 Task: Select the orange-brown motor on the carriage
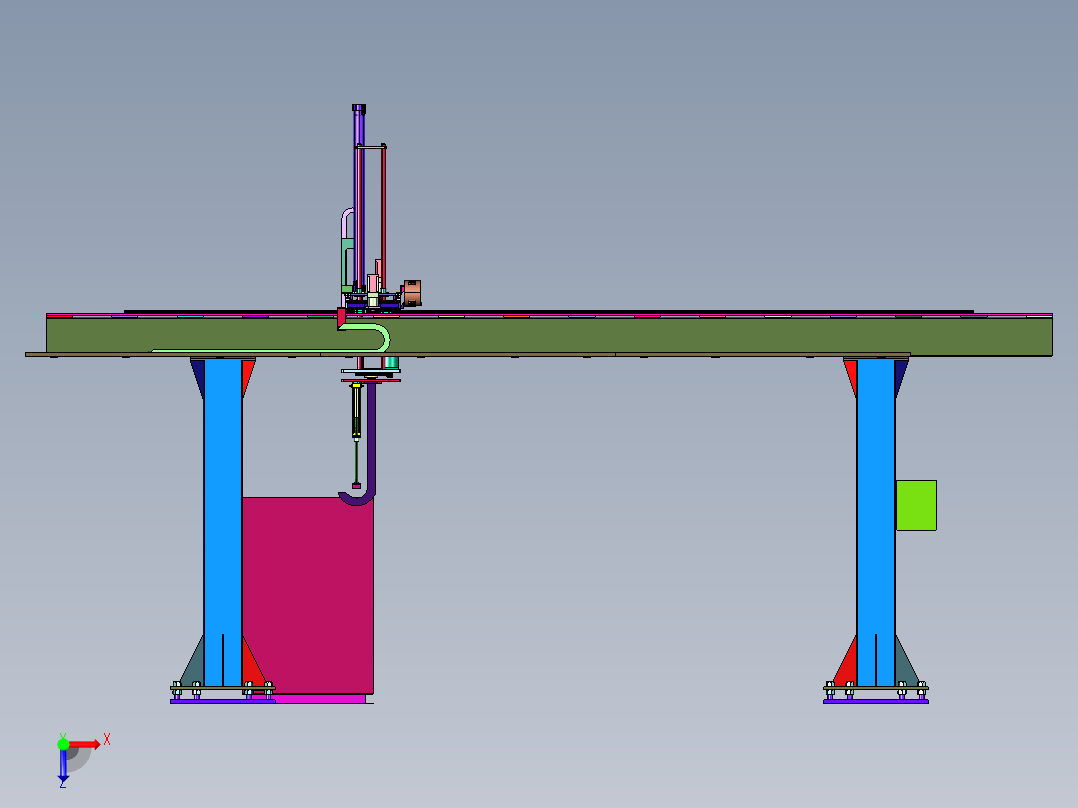click(411, 293)
